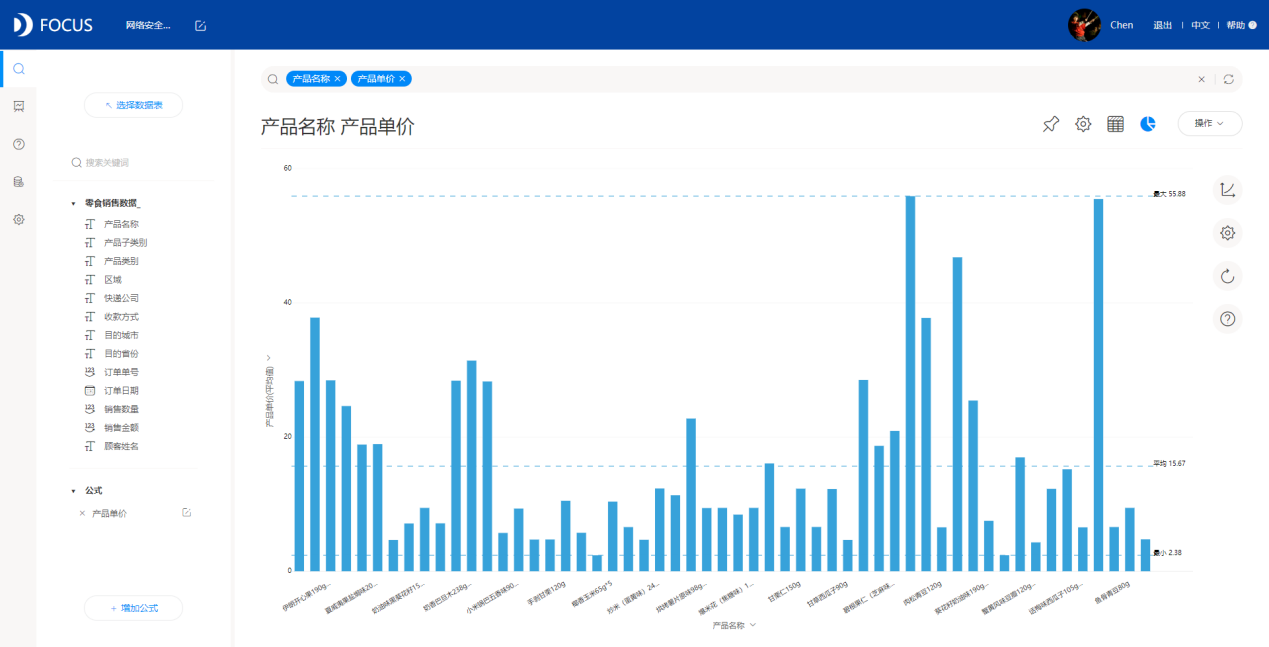This screenshot has height=647, width=1269.
Task: Click the 选择数据表 button
Action: click(x=133, y=104)
